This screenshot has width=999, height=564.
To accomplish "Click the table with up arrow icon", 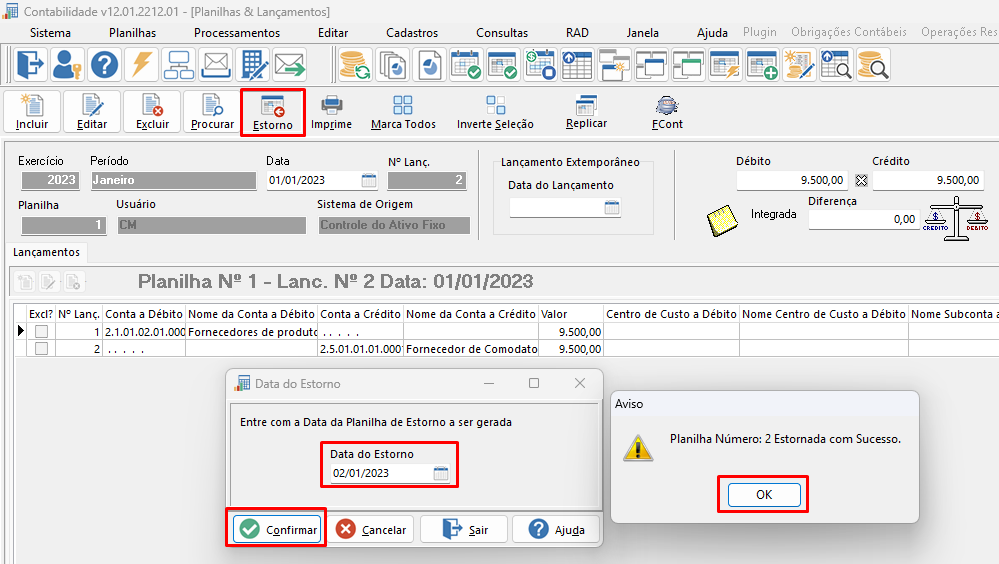I will point(577,64).
